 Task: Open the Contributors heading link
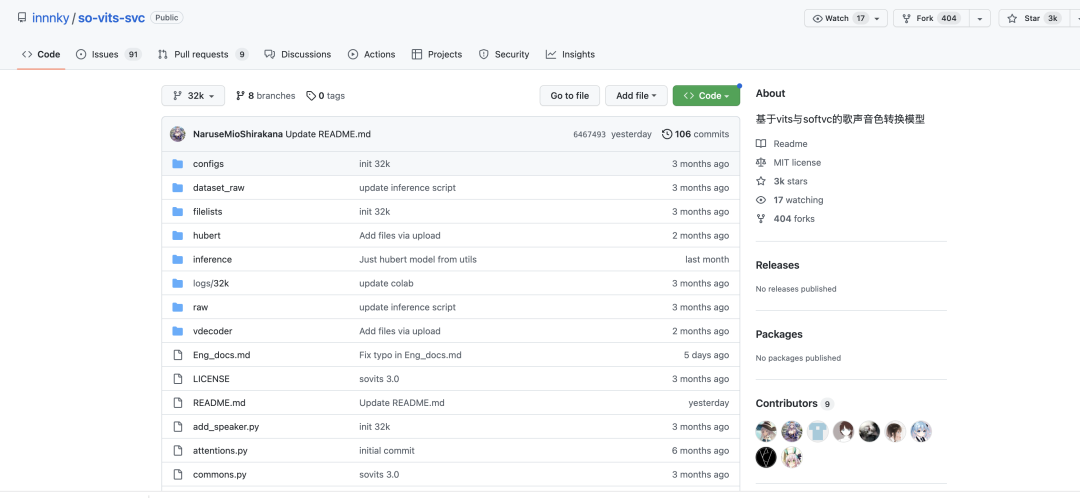click(787, 404)
